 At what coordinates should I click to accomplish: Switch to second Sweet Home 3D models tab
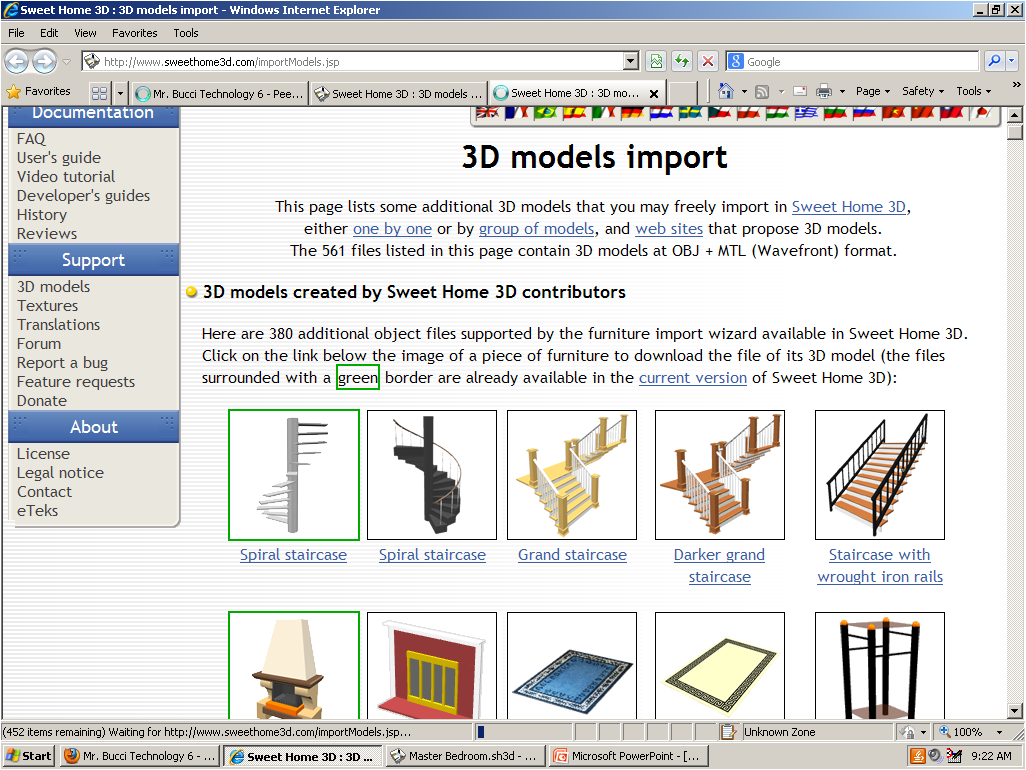tap(399, 94)
